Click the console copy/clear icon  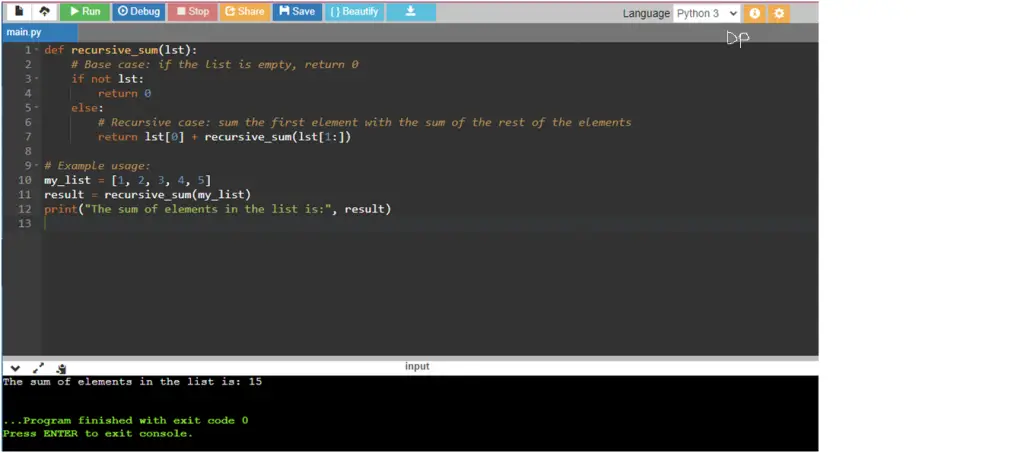click(x=61, y=368)
